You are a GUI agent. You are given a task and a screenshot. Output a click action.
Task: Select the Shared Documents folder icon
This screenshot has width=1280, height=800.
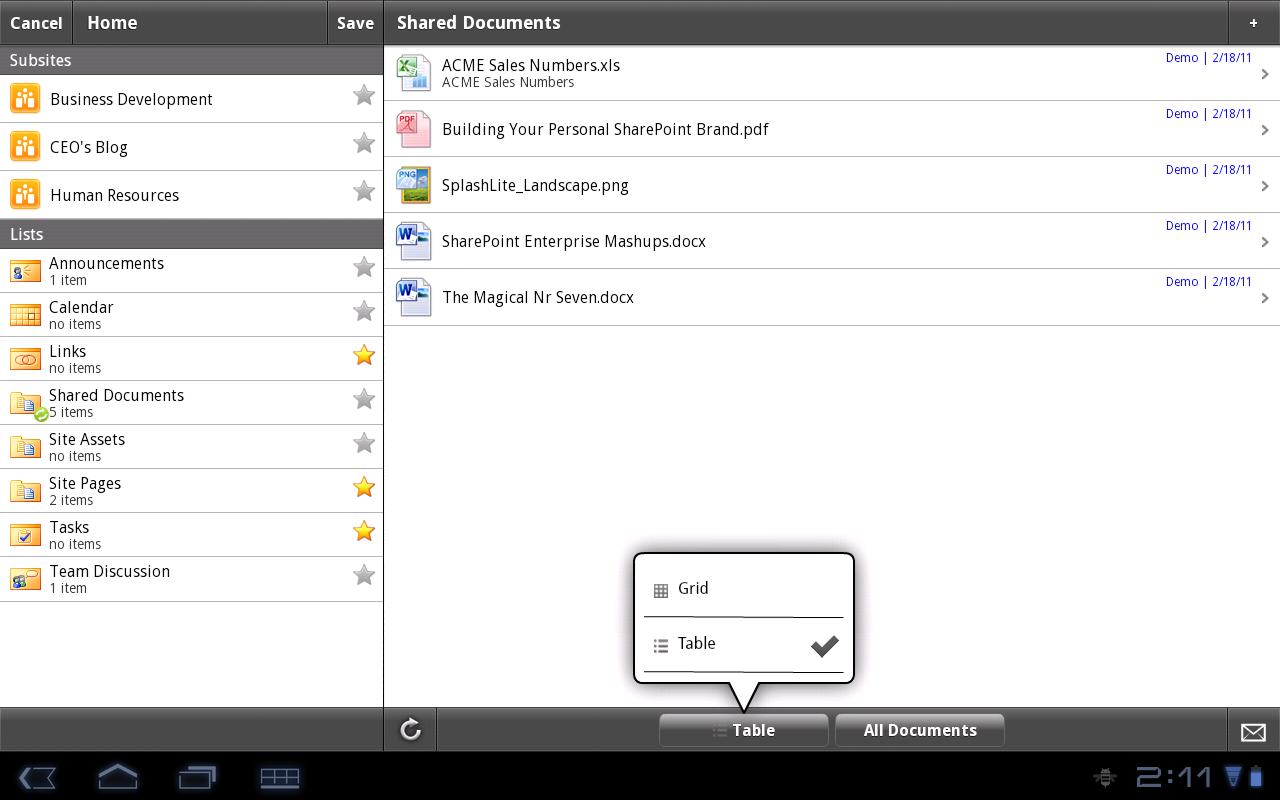click(27, 404)
